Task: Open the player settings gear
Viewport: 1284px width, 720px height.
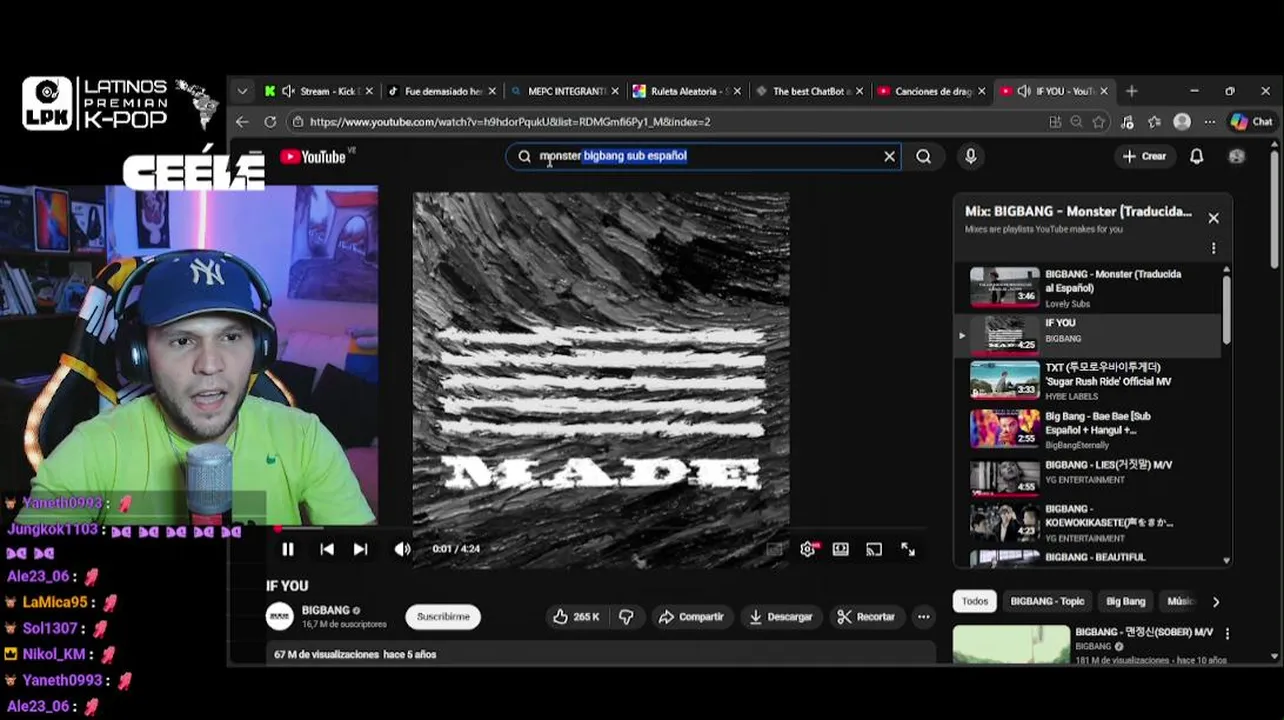Action: click(808, 549)
